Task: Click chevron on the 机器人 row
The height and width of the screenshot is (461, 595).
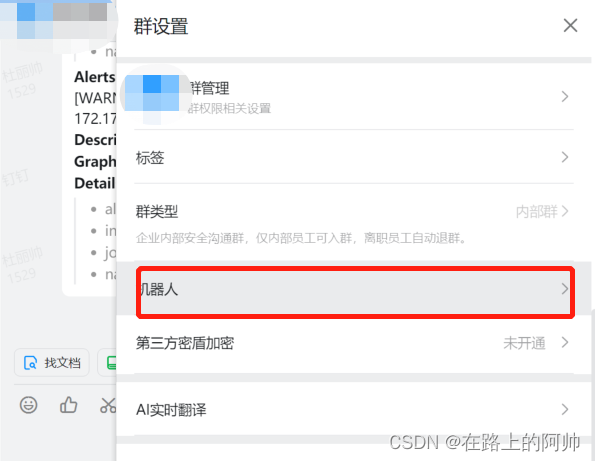Action: (565, 289)
